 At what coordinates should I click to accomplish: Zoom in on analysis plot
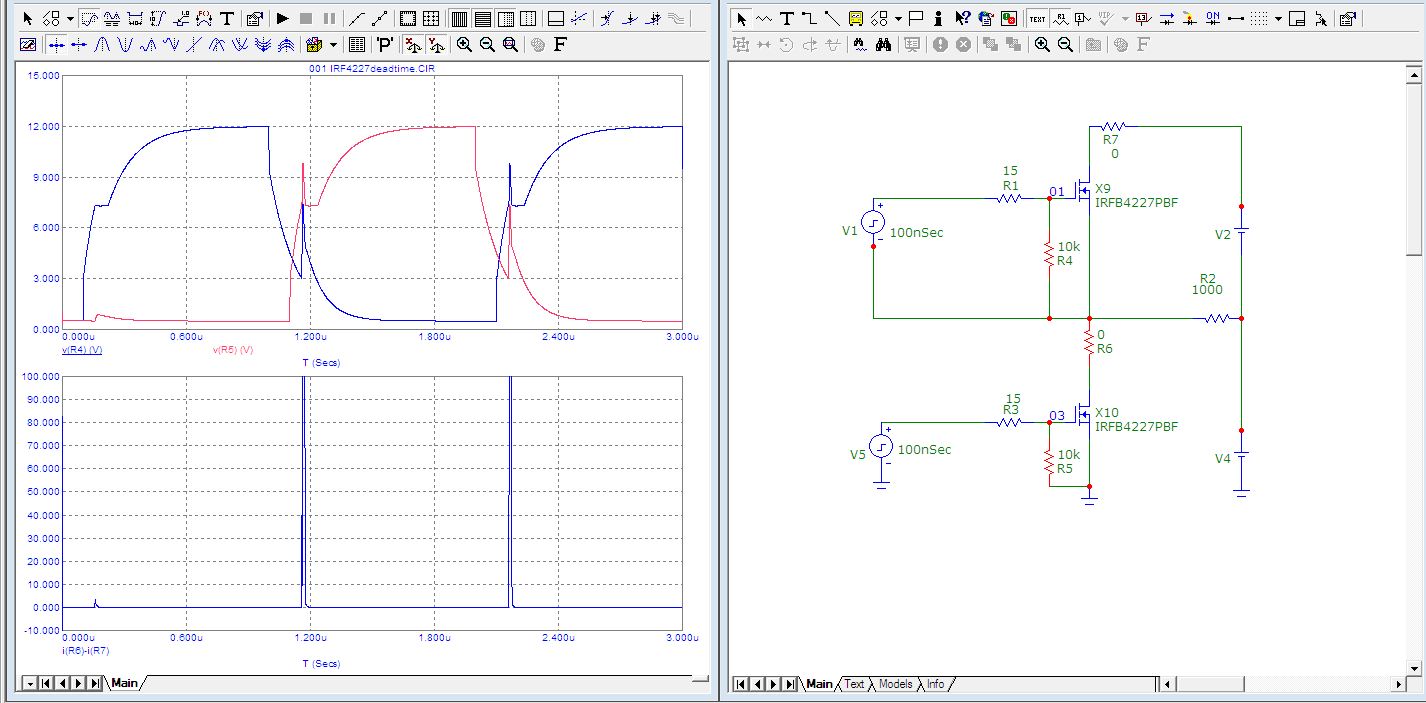[464, 44]
